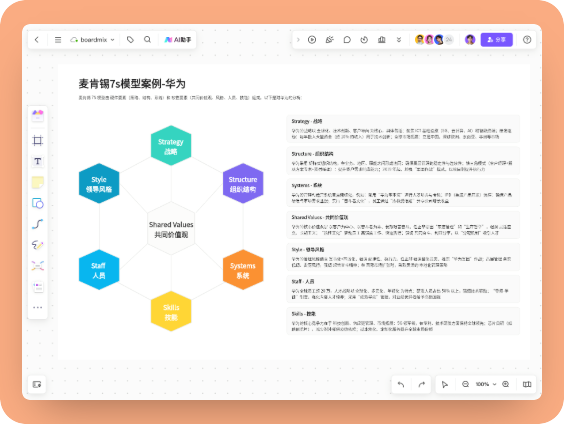Open search with the magnifier icon
Screen dimensions: 565x424
[x=147, y=40]
